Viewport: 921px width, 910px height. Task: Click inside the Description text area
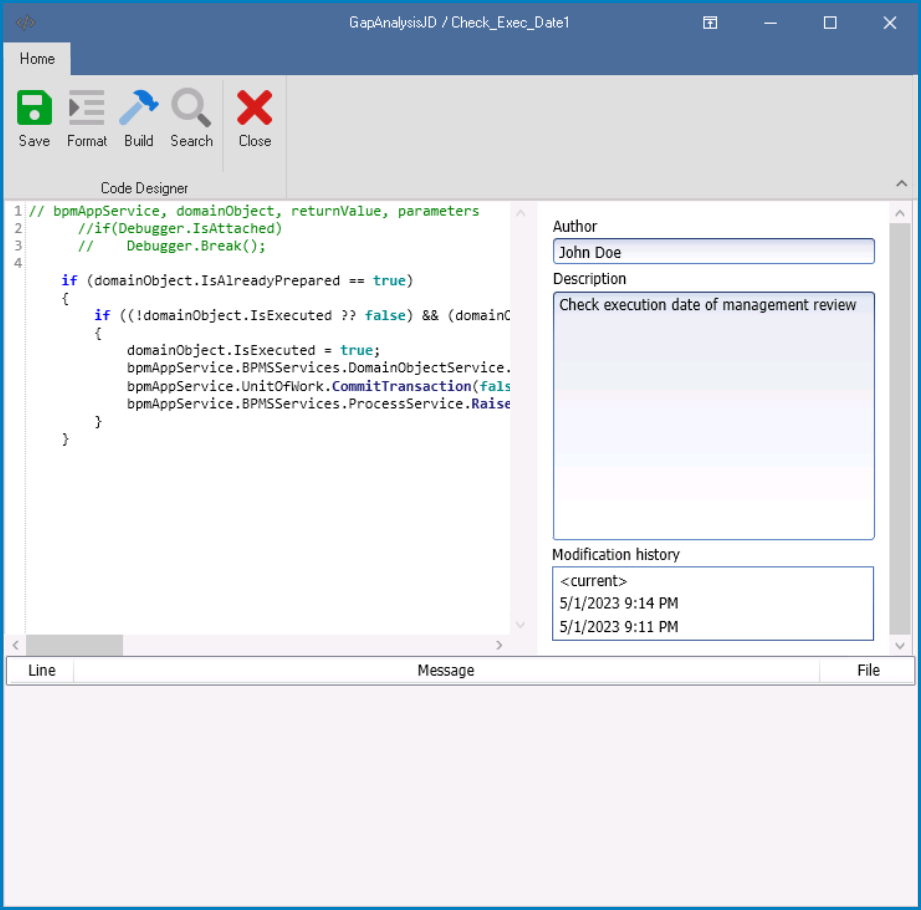[x=713, y=415]
